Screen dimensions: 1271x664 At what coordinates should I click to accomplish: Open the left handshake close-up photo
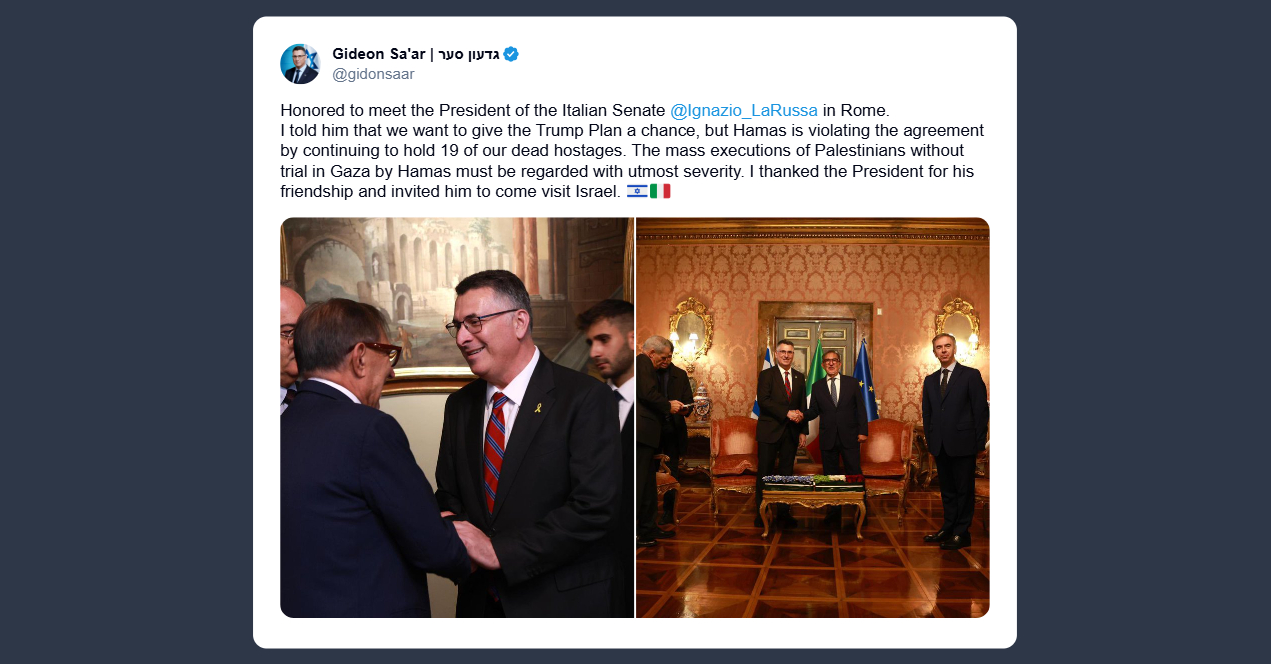pos(457,417)
